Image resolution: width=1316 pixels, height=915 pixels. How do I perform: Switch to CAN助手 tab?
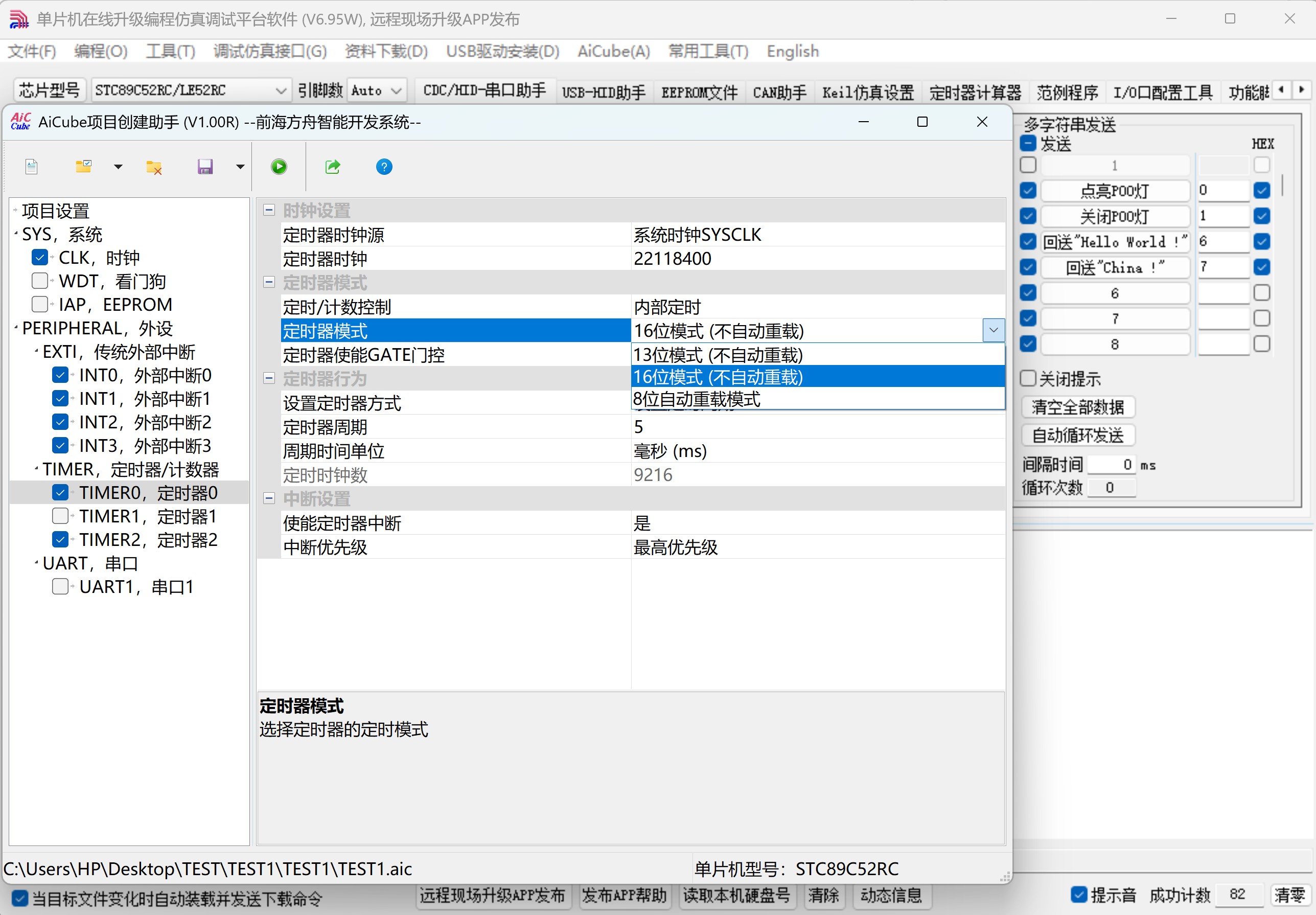[x=779, y=93]
